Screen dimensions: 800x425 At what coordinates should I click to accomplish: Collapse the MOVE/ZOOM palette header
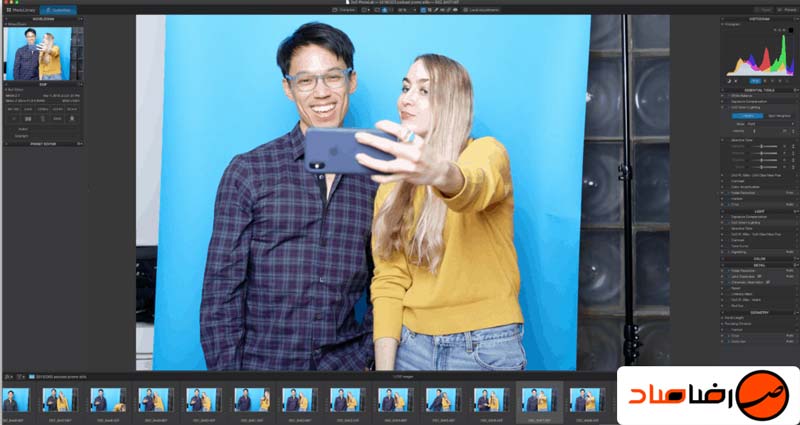[x=43, y=19]
